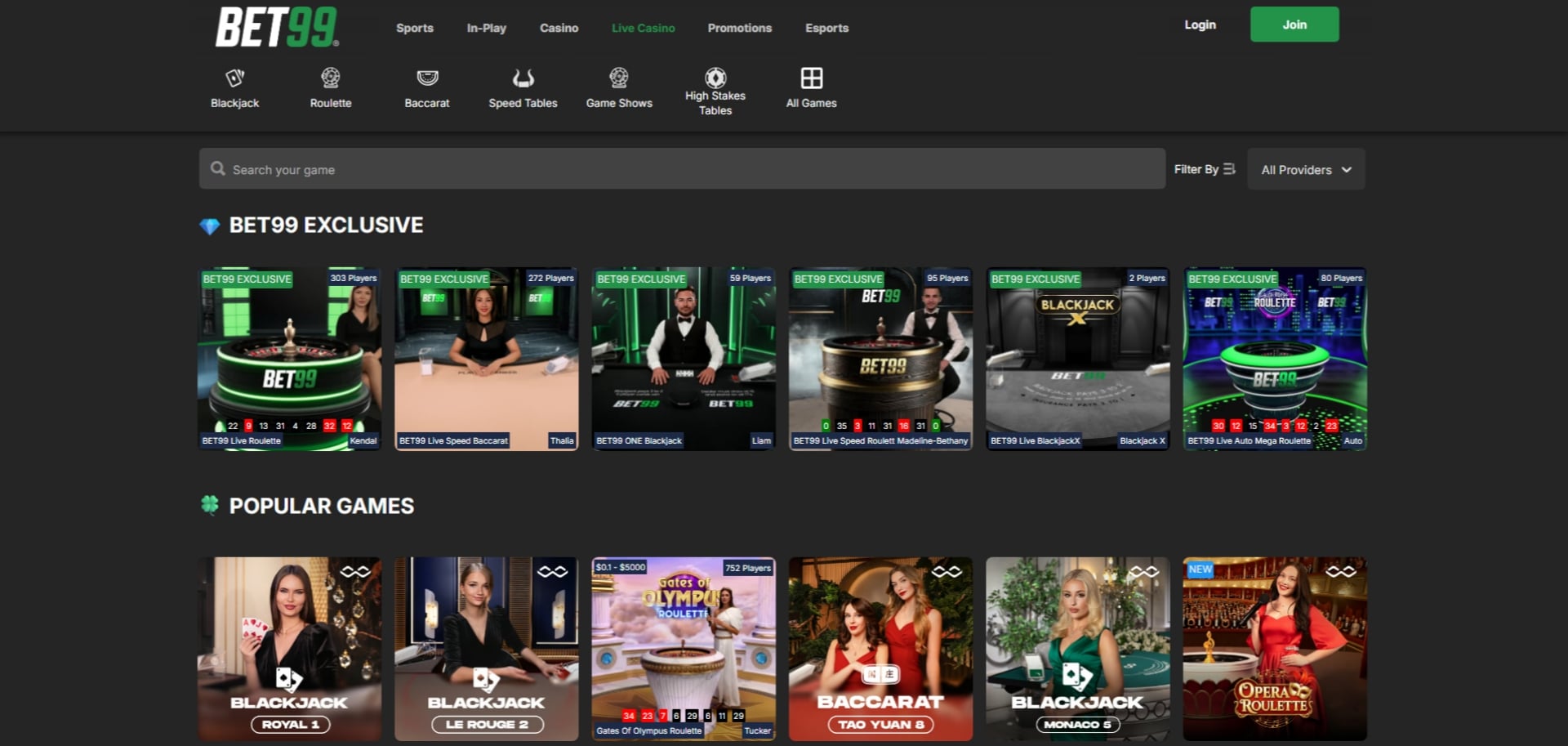Open the Game Shows category icon
This screenshot has height=746, width=1568.
(619, 78)
